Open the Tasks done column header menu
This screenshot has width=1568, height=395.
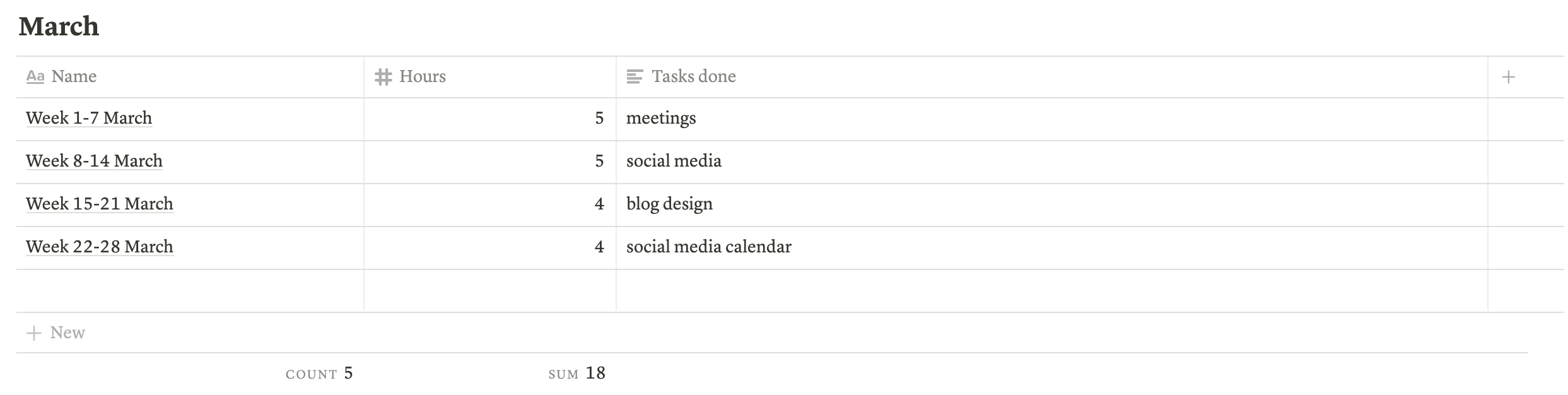(x=694, y=77)
